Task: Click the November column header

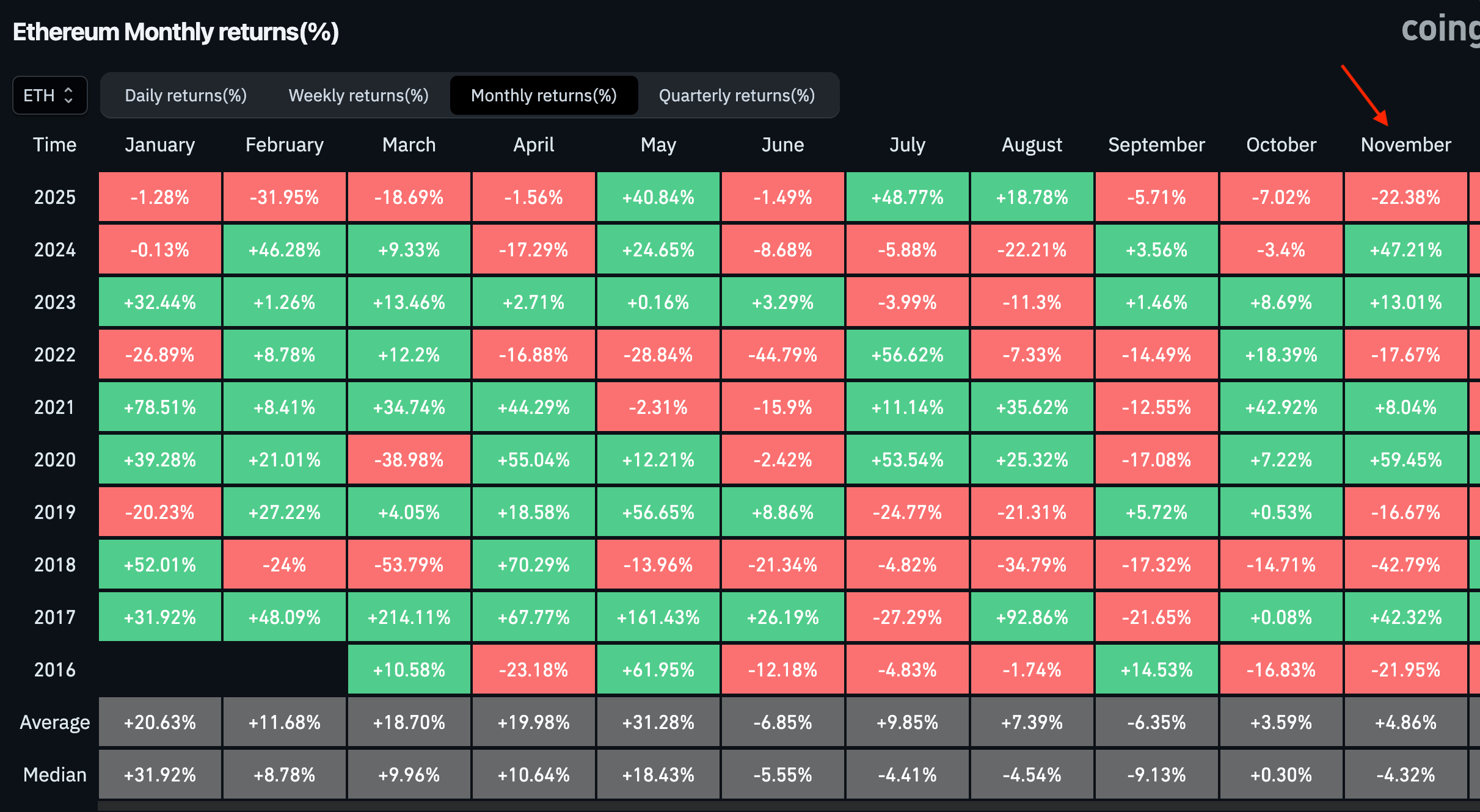Action: (1405, 145)
